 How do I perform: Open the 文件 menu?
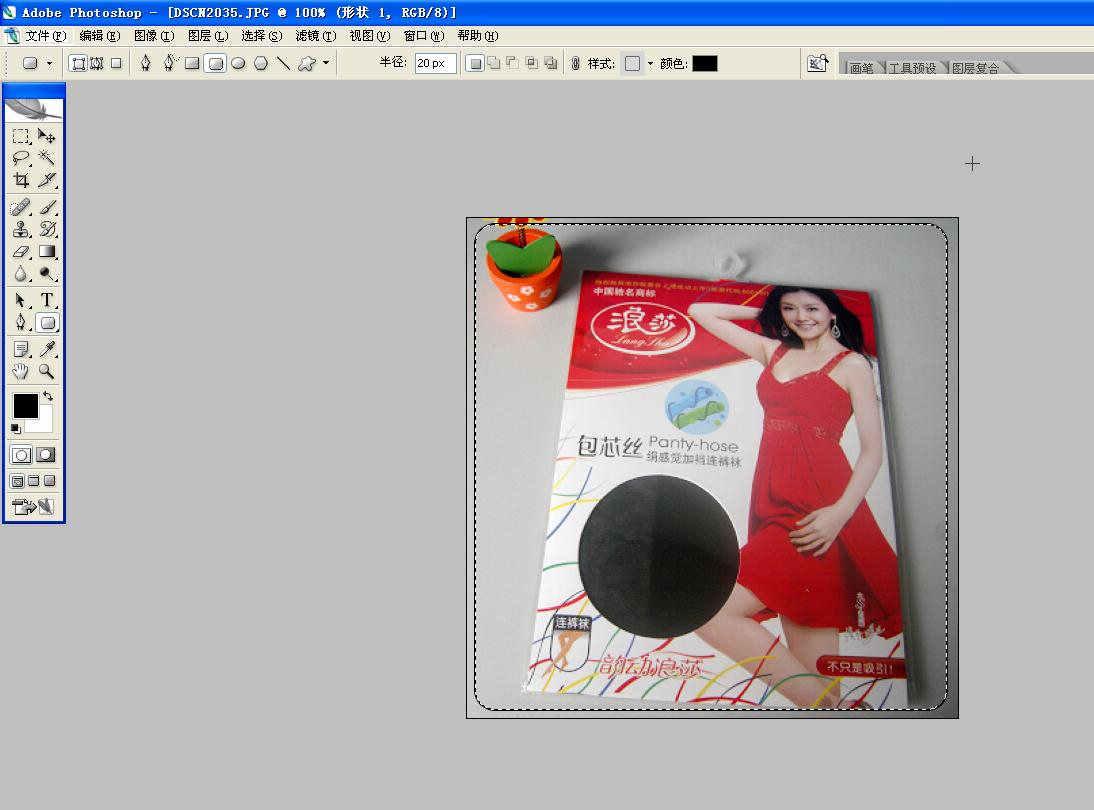45,36
